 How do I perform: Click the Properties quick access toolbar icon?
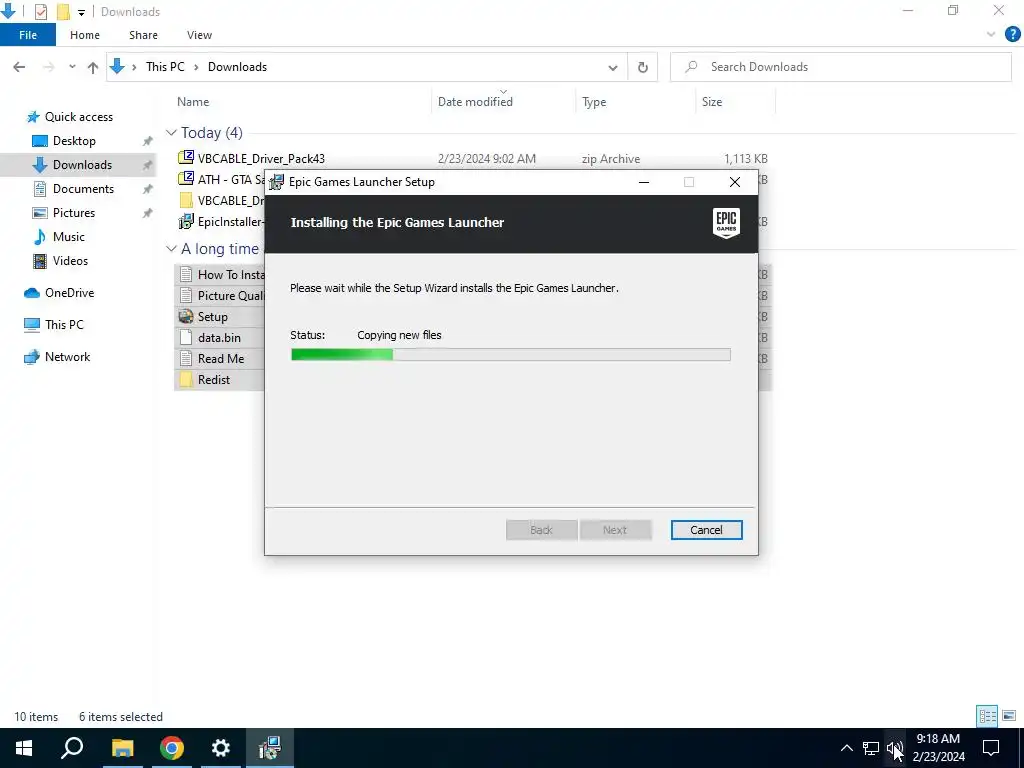(40, 11)
